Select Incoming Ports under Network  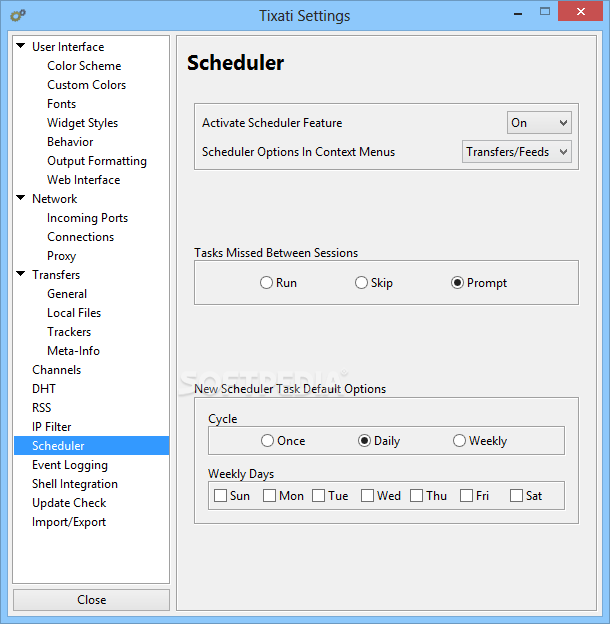88,218
